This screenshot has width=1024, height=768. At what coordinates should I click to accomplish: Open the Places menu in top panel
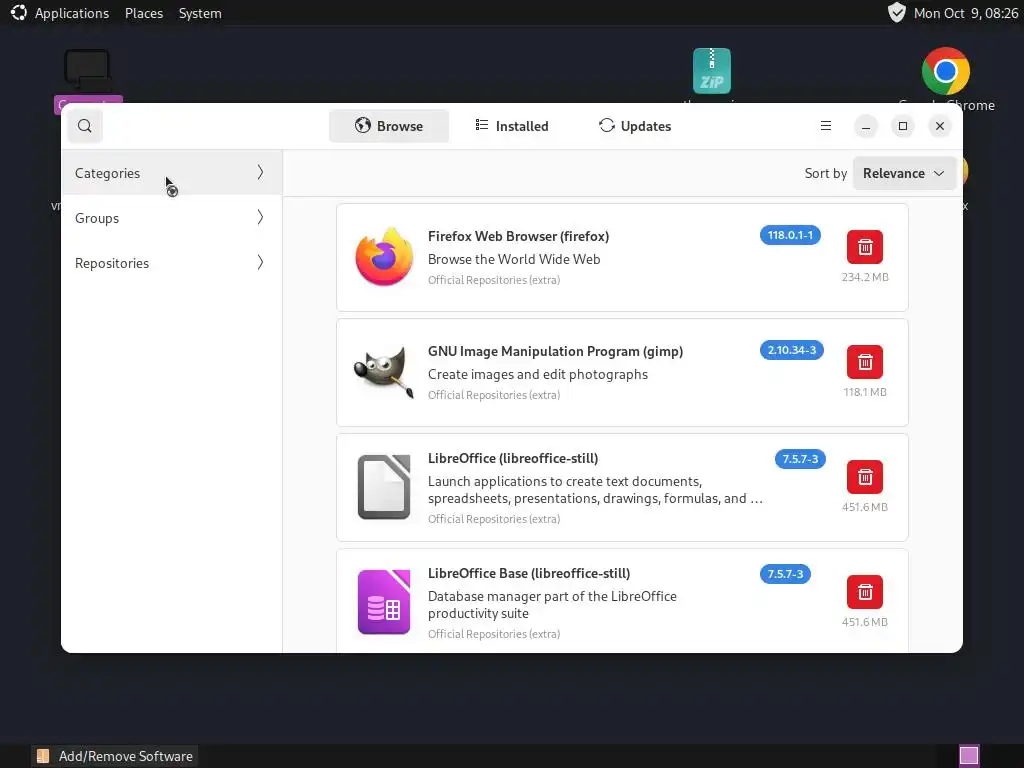tap(144, 13)
